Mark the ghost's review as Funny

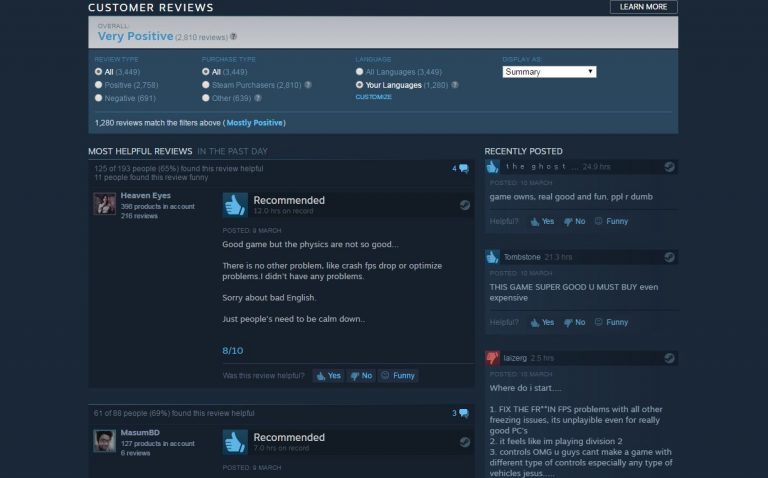pos(611,221)
